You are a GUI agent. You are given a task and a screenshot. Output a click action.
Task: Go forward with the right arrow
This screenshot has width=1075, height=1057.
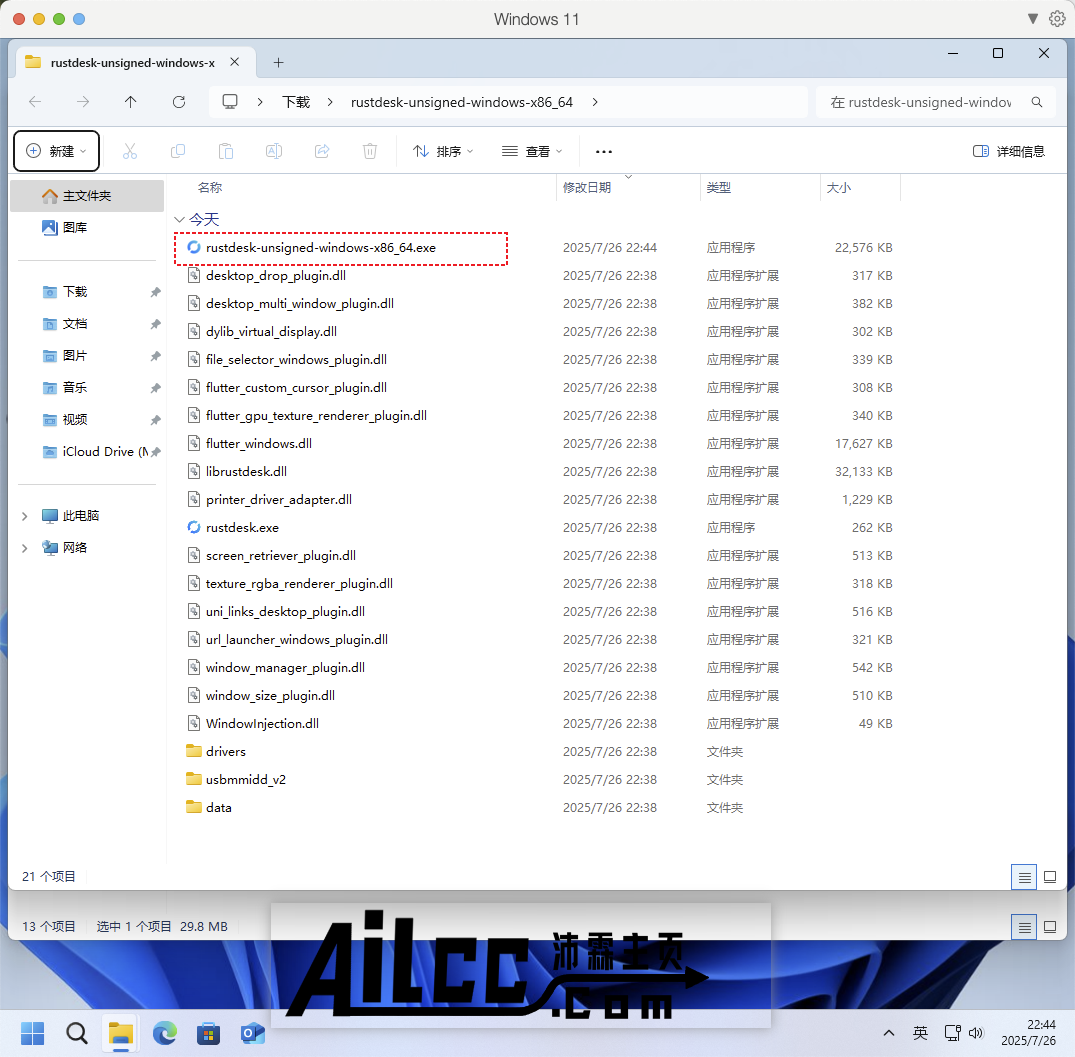coord(83,102)
